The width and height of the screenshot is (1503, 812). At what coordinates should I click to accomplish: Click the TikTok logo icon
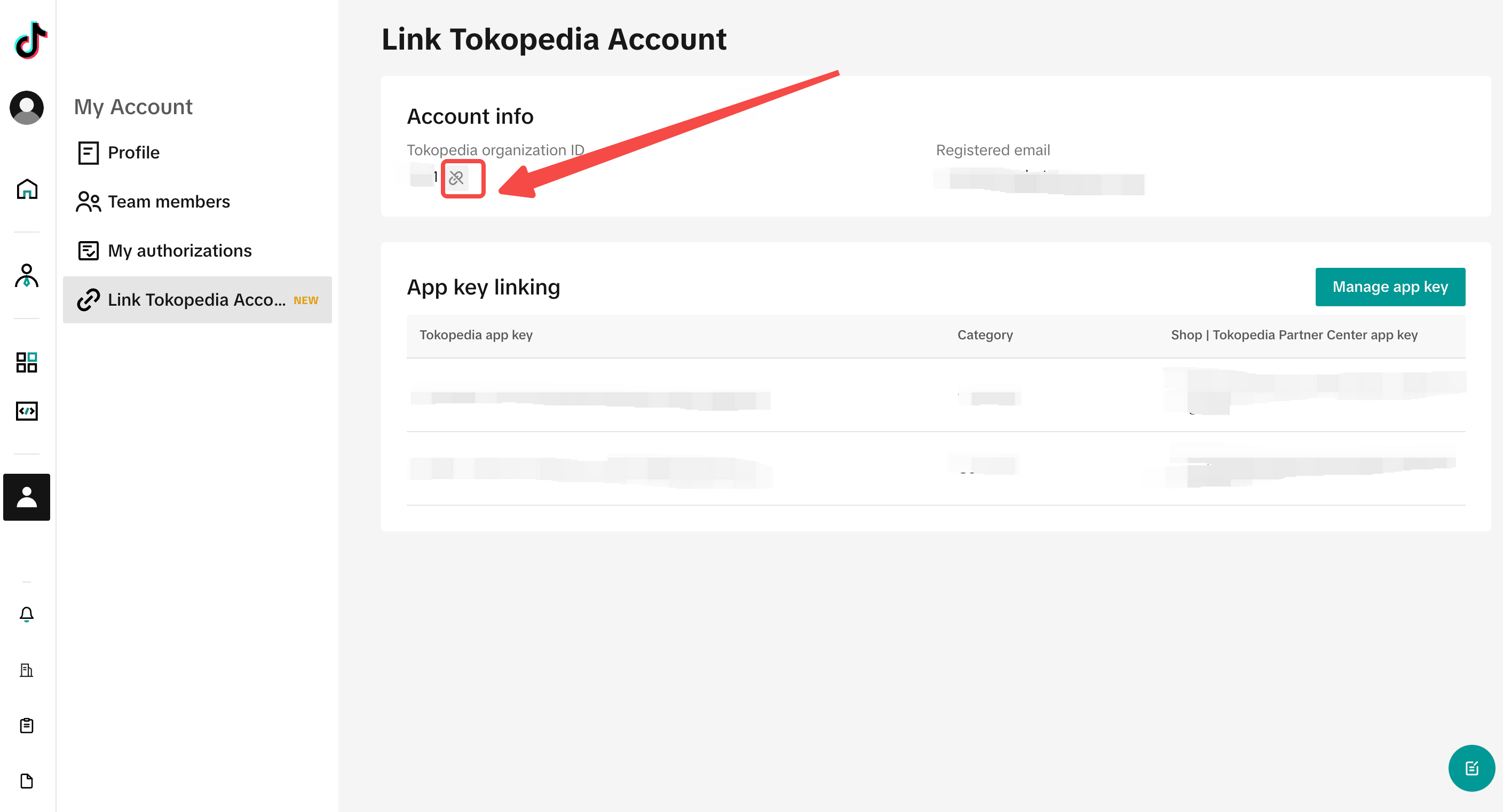point(30,40)
